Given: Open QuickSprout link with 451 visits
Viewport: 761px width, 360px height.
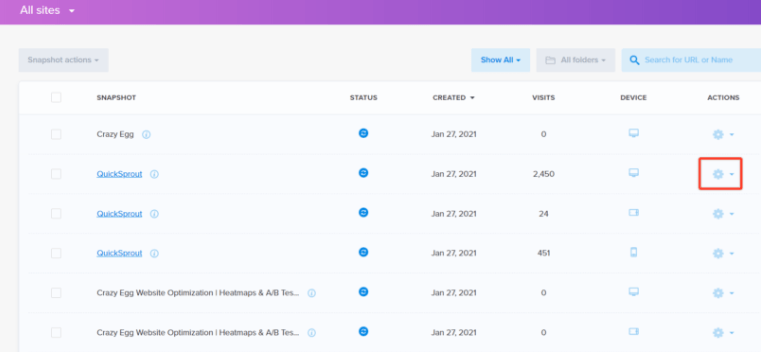Looking at the screenshot, I should click(119, 253).
